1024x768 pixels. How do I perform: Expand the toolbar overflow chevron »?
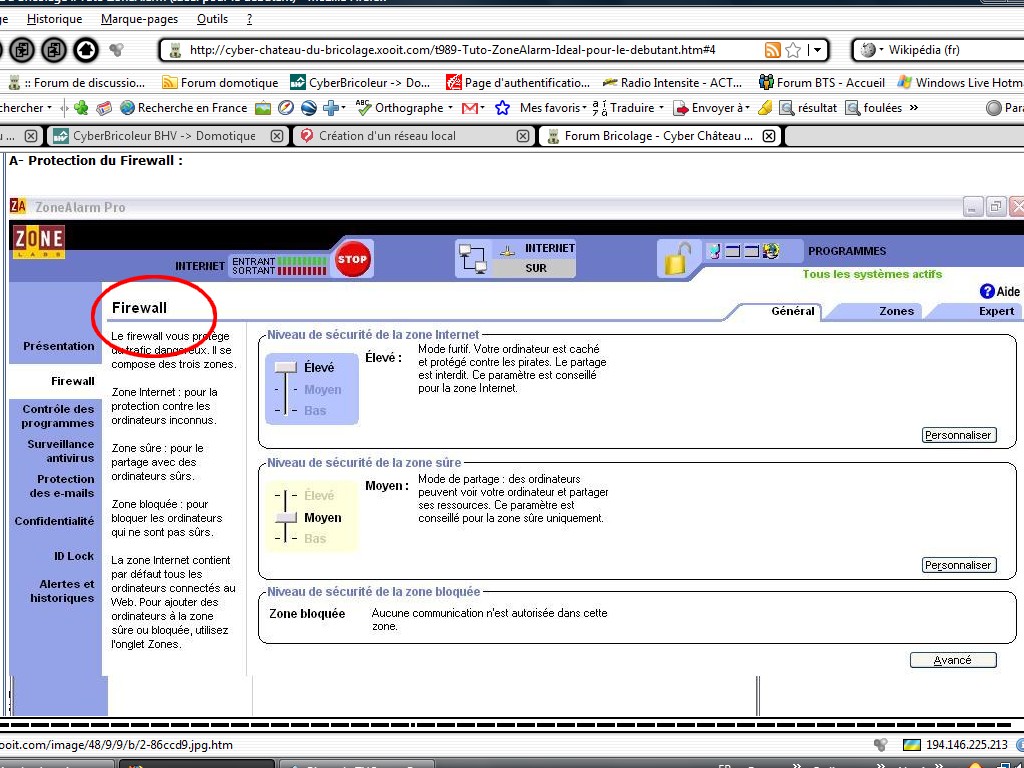[913, 108]
